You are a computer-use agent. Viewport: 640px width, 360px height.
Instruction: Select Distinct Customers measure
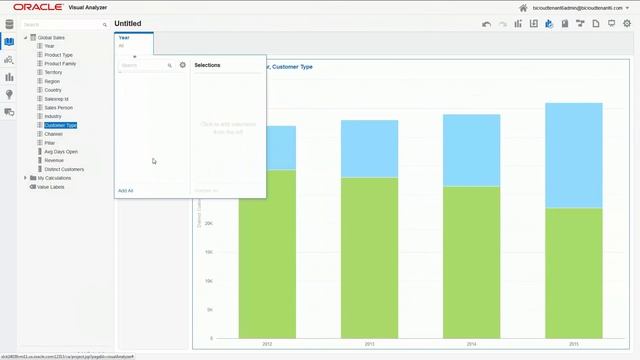[64, 169]
